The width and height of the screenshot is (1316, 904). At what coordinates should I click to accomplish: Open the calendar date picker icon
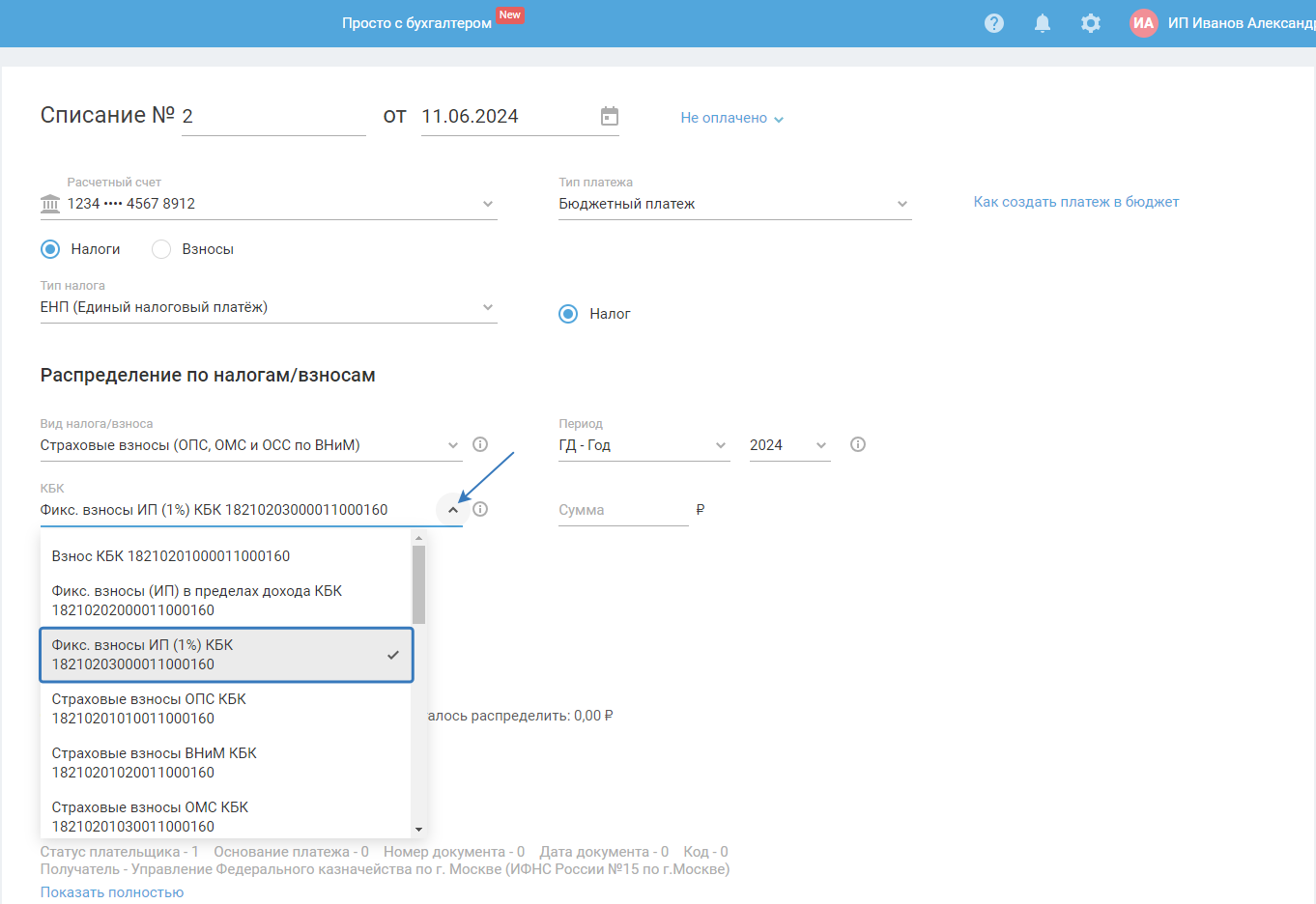(x=610, y=116)
